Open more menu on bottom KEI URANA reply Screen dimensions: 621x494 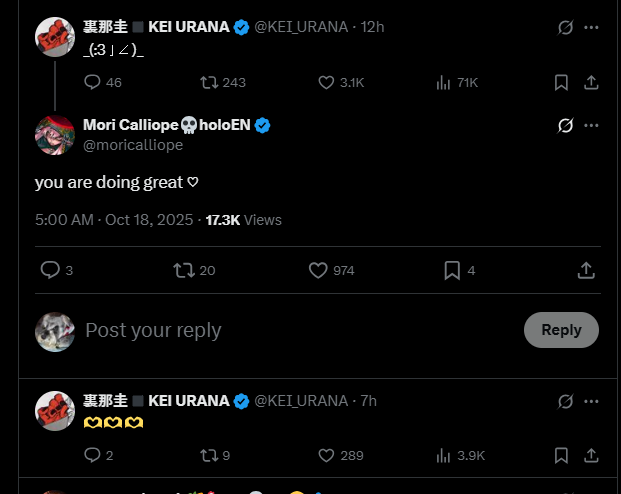tap(591, 401)
